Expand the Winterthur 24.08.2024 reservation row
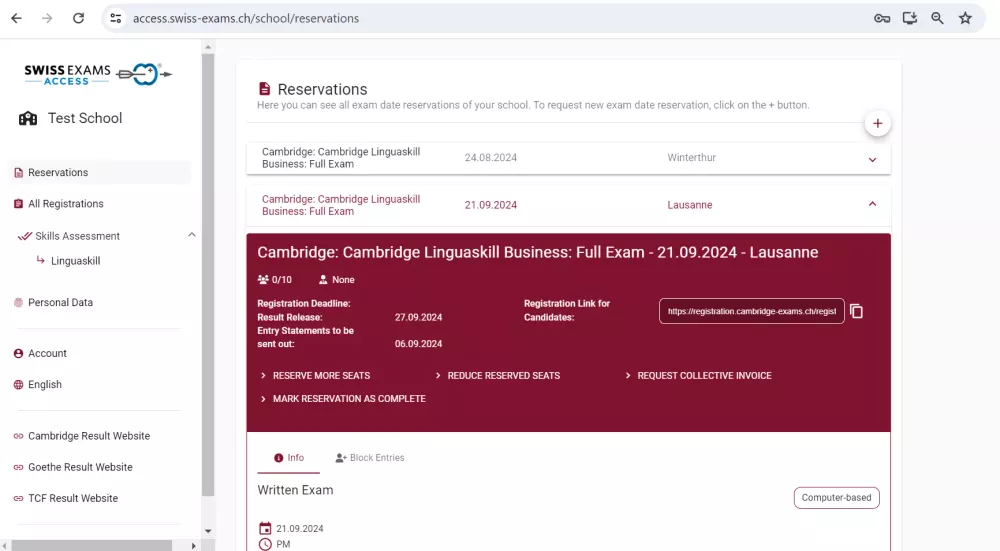Viewport: 1000px width, 551px height. [x=872, y=159]
